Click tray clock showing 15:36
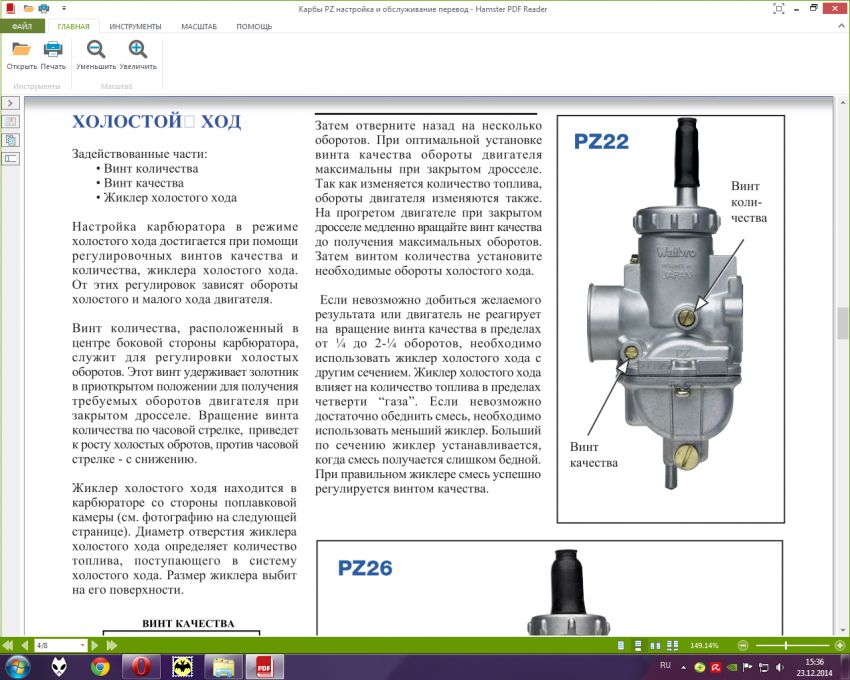 pyautogui.click(x=814, y=667)
